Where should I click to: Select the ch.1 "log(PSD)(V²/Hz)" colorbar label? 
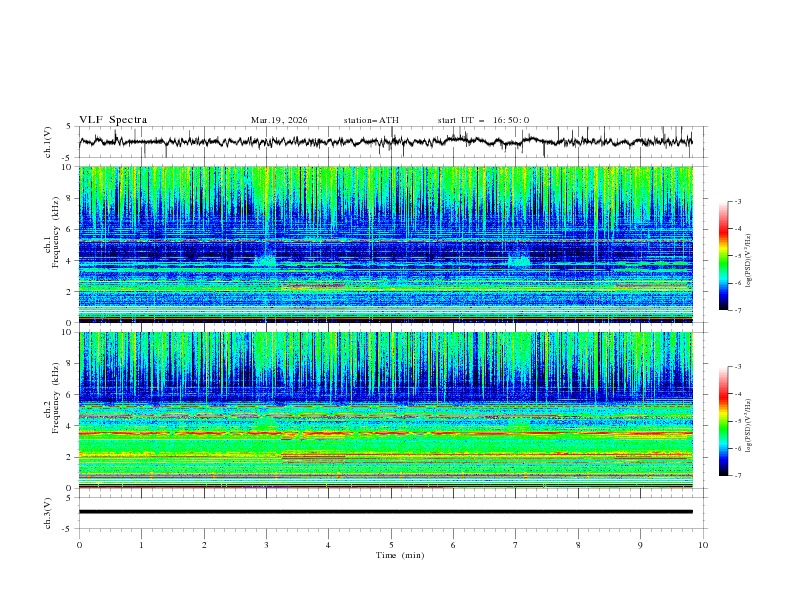click(748, 261)
